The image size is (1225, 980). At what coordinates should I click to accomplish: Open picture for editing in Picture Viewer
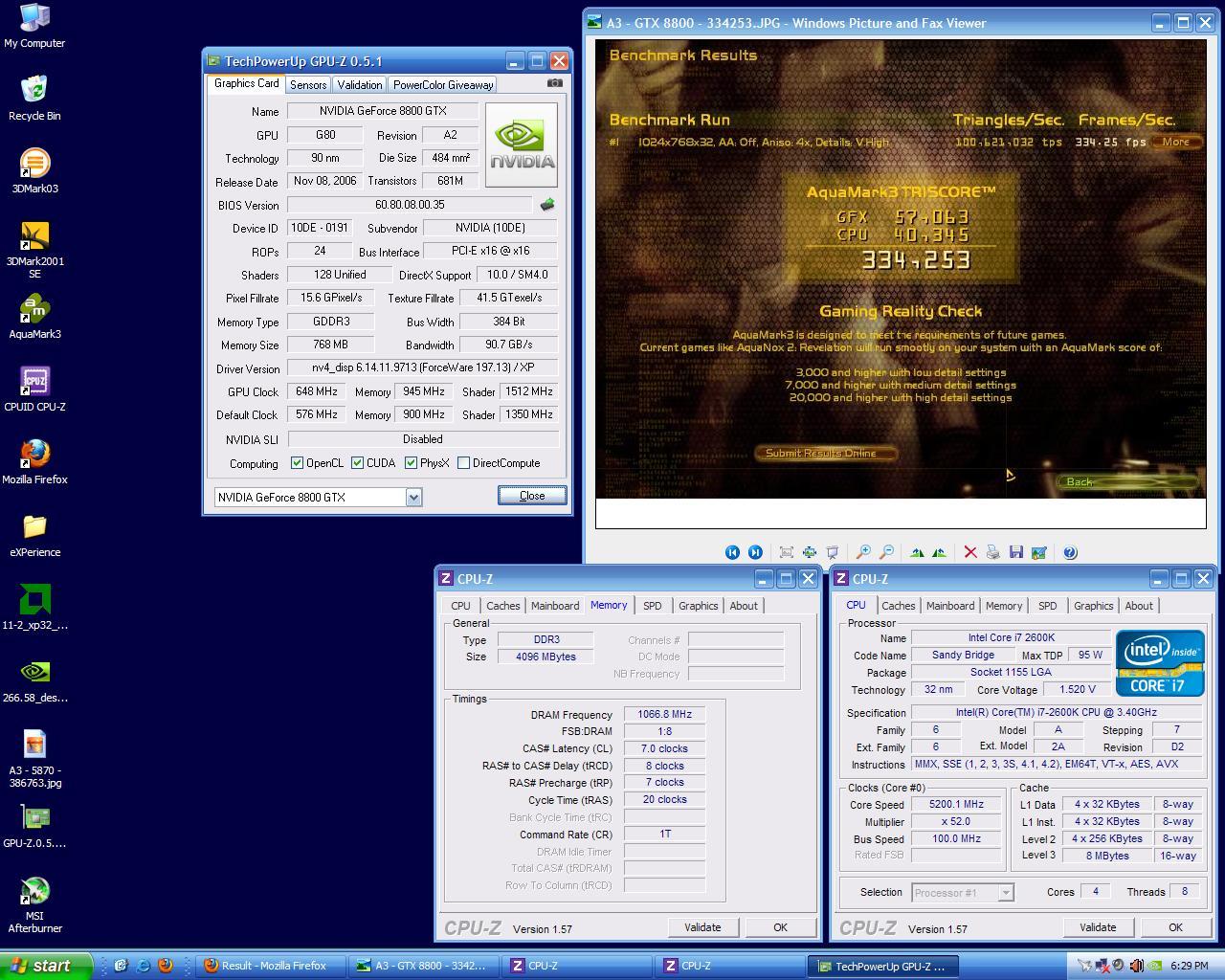click(1039, 552)
